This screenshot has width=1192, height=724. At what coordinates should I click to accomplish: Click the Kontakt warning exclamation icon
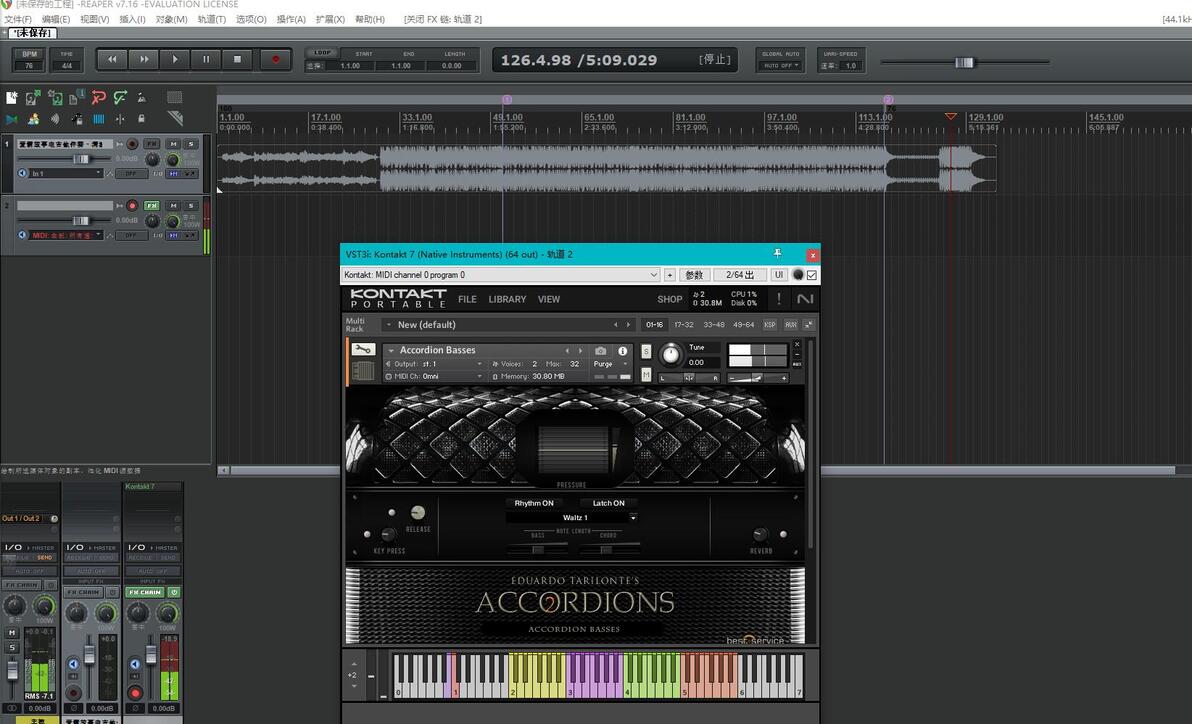pyautogui.click(x=778, y=299)
